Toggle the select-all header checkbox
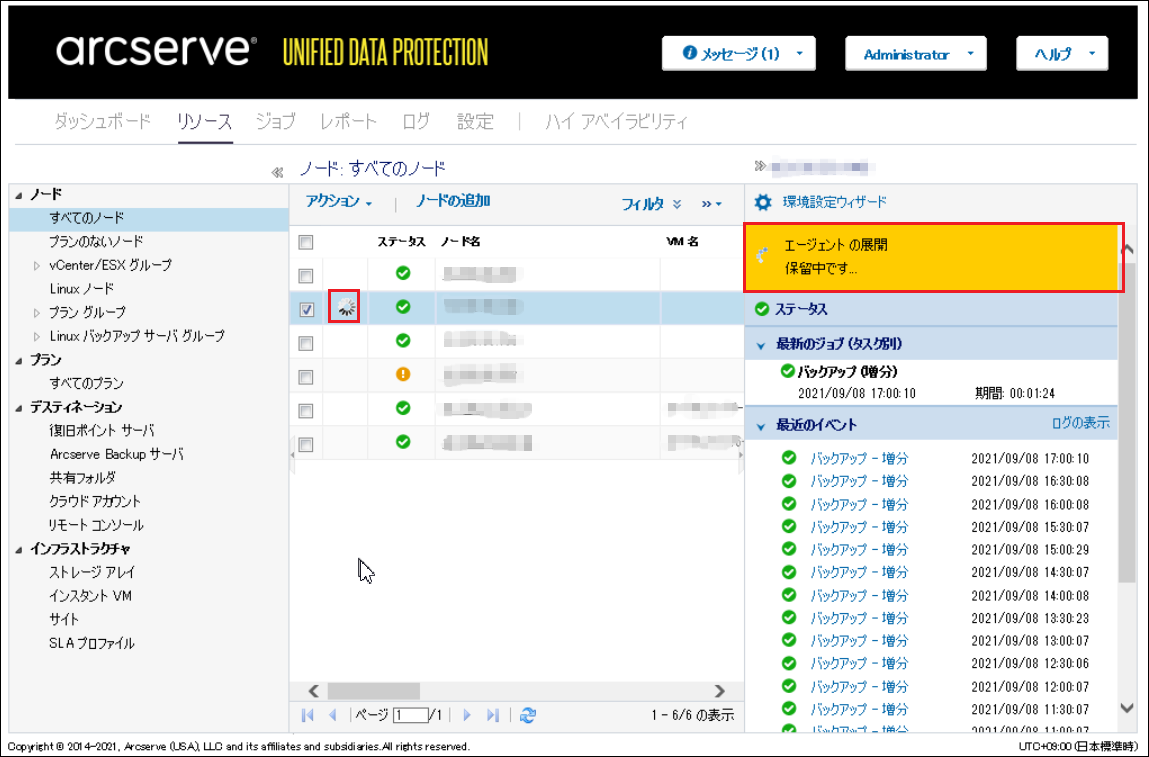Image resolution: width=1149 pixels, height=757 pixels. click(x=306, y=242)
